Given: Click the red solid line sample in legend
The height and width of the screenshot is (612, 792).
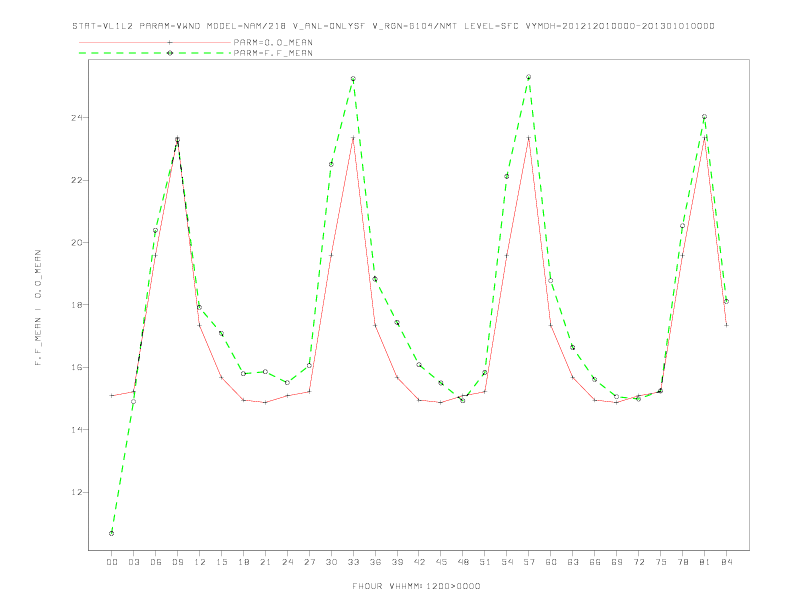Looking at the screenshot, I should tap(155, 42).
